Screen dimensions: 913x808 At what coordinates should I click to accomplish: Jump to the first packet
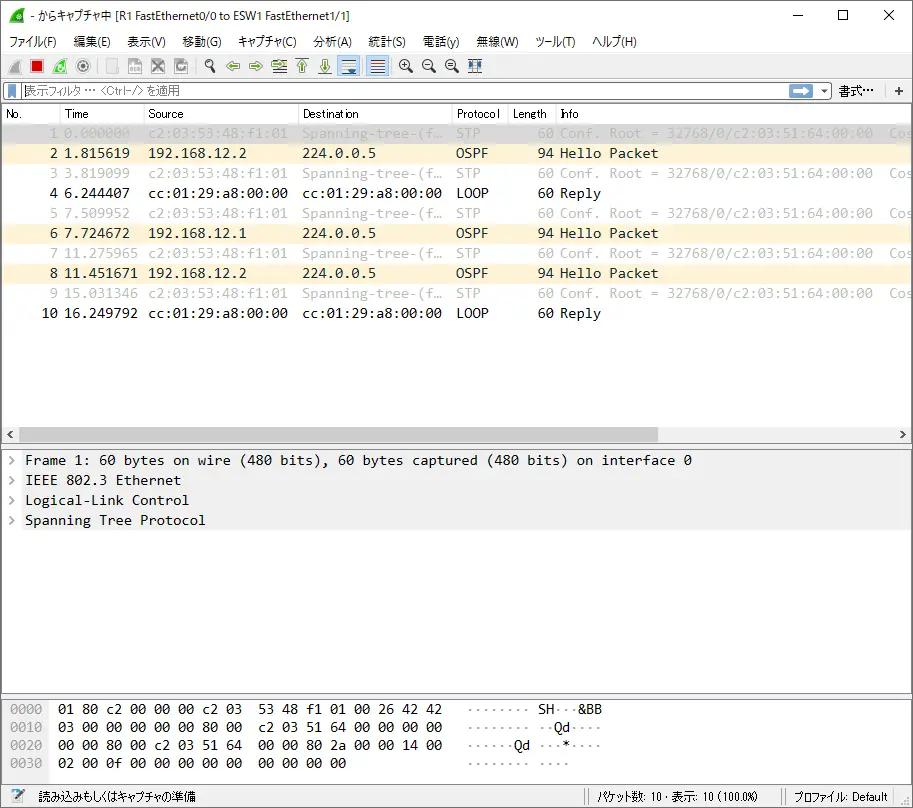[x=302, y=66]
